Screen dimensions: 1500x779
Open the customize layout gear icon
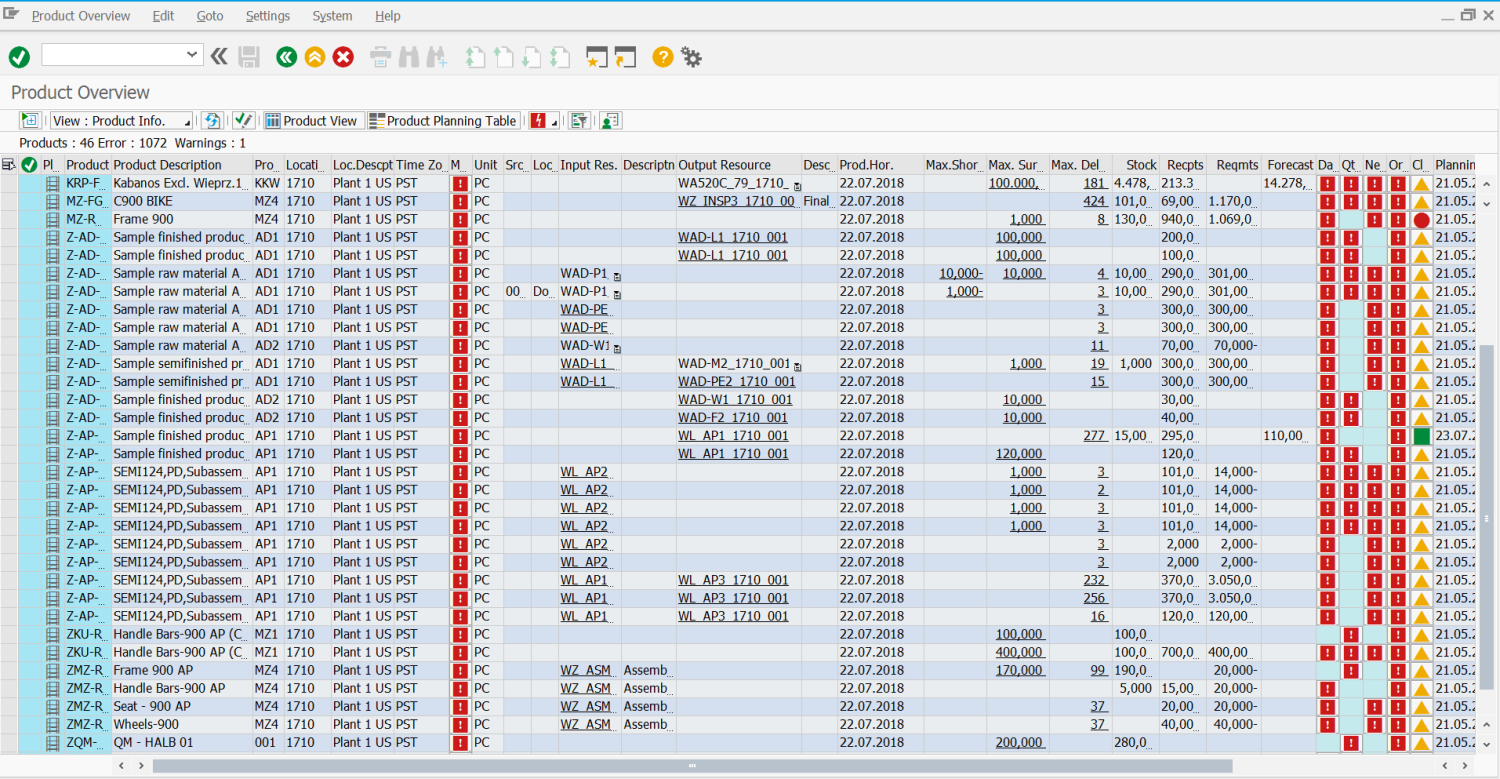click(x=691, y=57)
